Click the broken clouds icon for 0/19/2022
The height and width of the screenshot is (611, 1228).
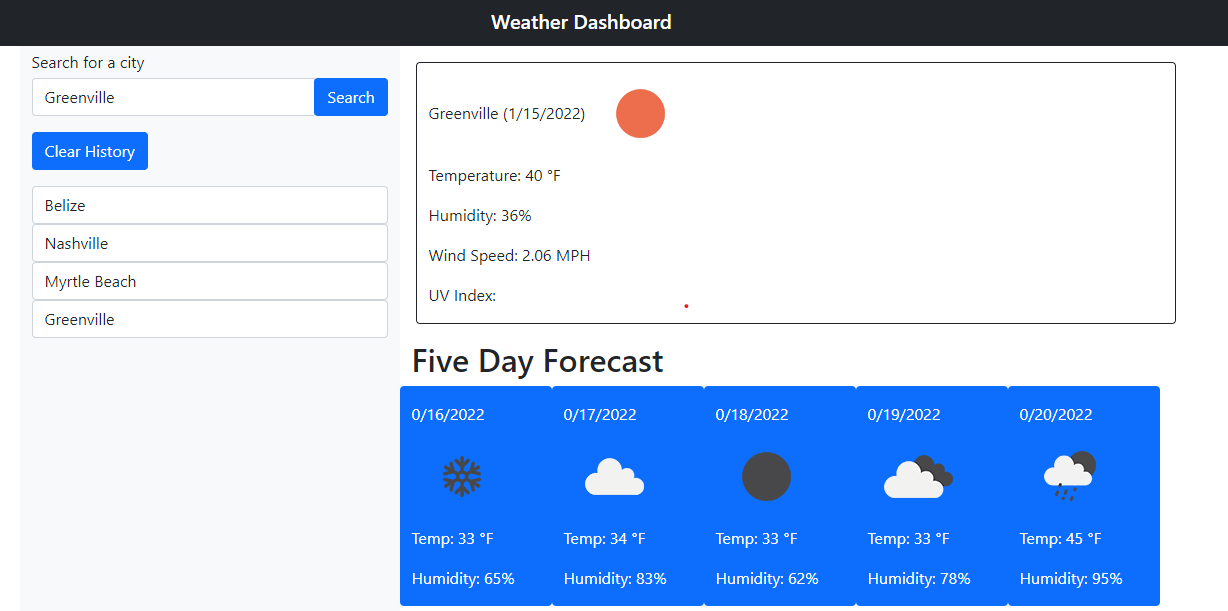pyautogui.click(x=918, y=477)
